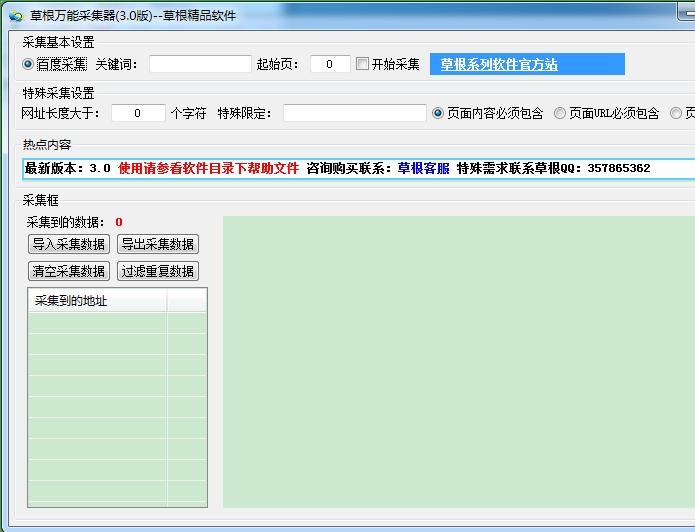Click the 导入采集数据 button
This screenshot has width=695, height=532.
pyautogui.click(x=69, y=244)
